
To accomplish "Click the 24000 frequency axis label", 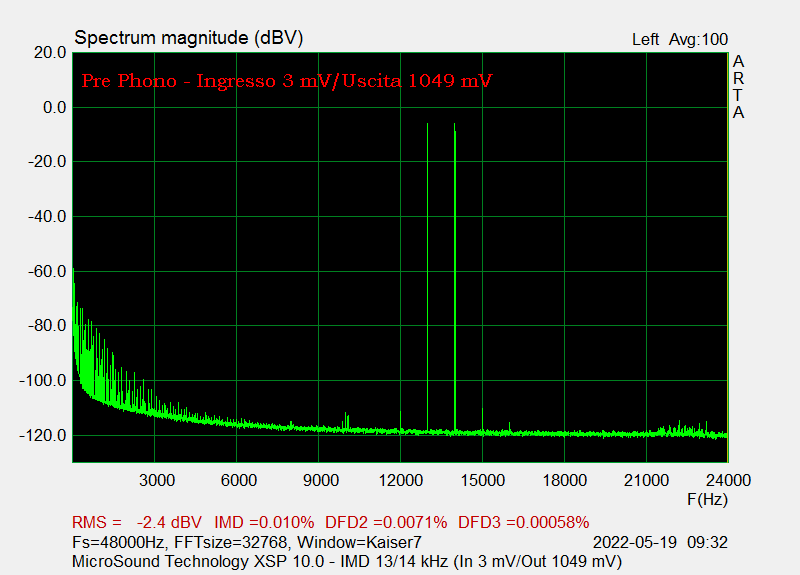I will [x=728, y=480].
